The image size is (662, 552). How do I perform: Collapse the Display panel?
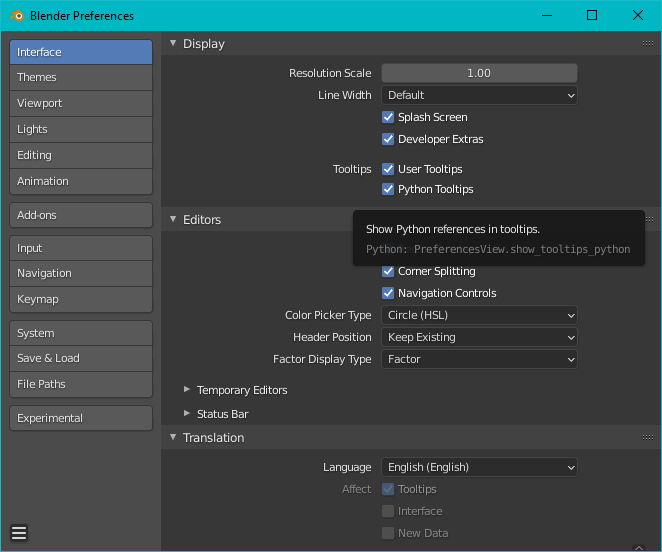[x=173, y=43]
